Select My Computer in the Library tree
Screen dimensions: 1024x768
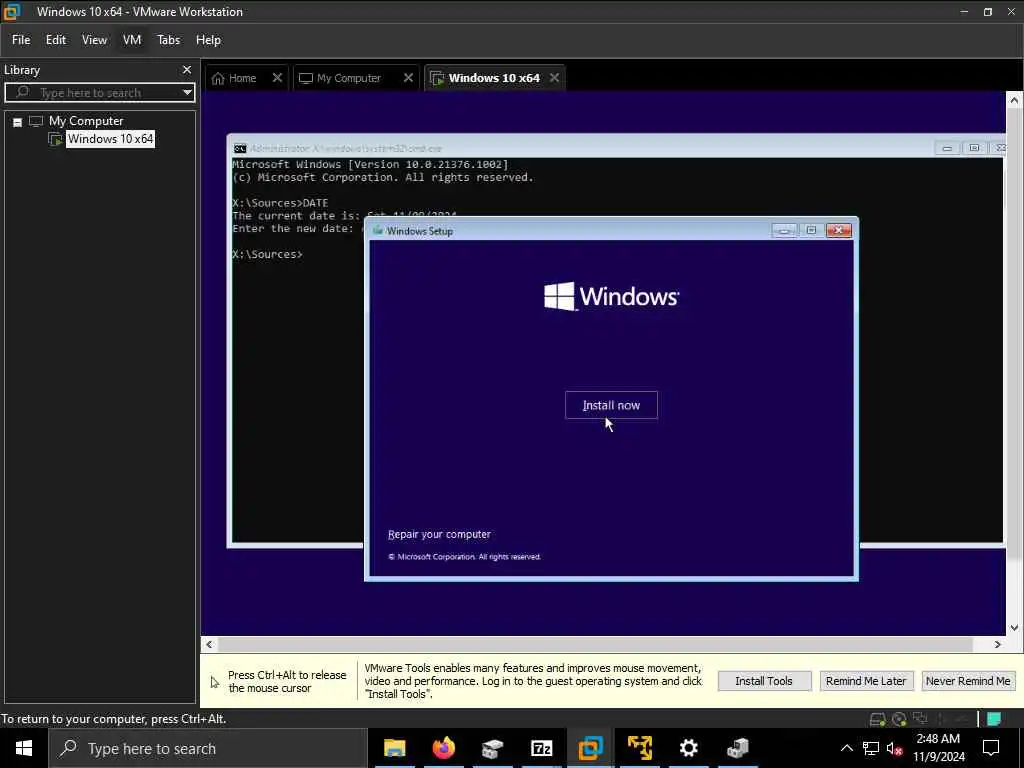pyautogui.click(x=86, y=121)
